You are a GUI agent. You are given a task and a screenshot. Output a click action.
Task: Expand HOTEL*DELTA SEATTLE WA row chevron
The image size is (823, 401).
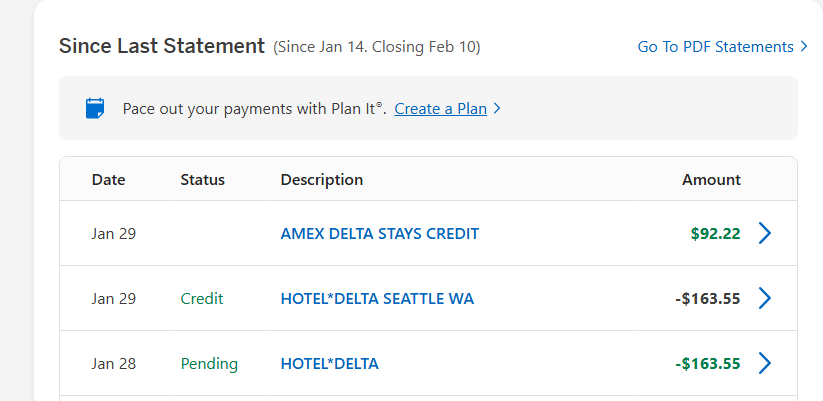765,298
